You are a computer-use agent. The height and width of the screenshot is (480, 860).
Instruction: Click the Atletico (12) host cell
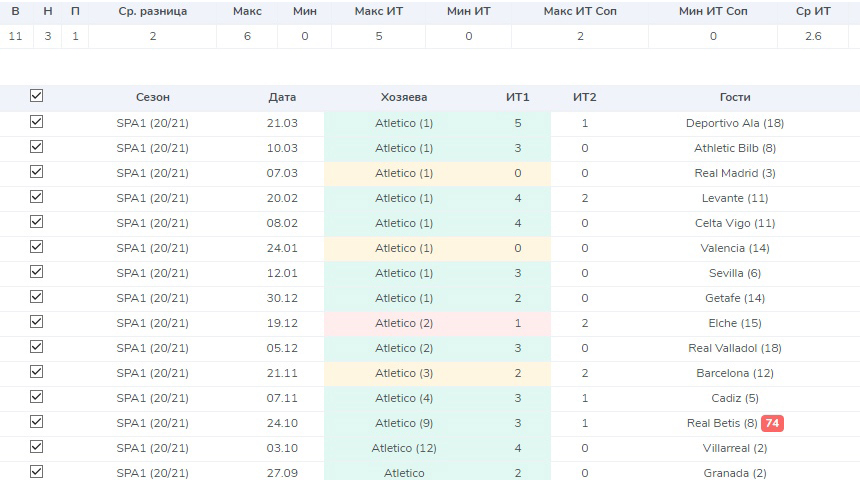(404, 448)
